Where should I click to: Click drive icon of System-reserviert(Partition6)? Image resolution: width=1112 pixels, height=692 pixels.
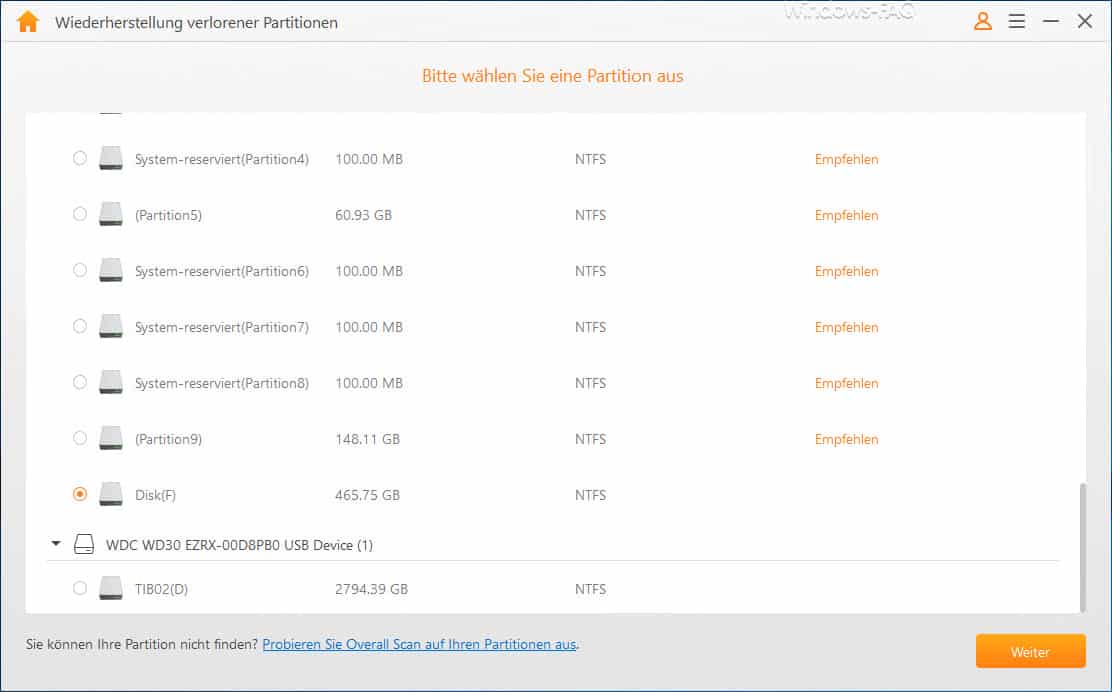pos(111,270)
